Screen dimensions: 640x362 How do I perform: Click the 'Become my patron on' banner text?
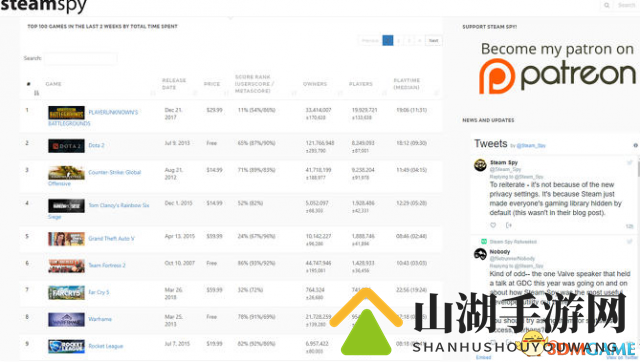click(557, 49)
